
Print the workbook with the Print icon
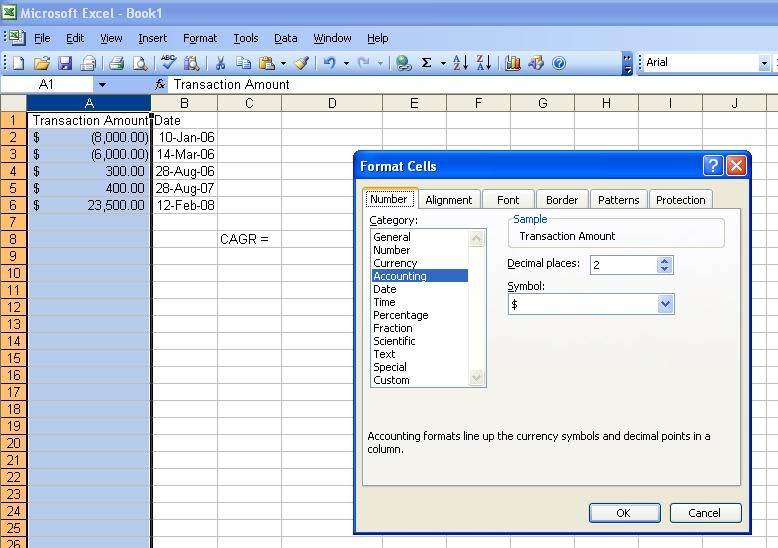117,63
